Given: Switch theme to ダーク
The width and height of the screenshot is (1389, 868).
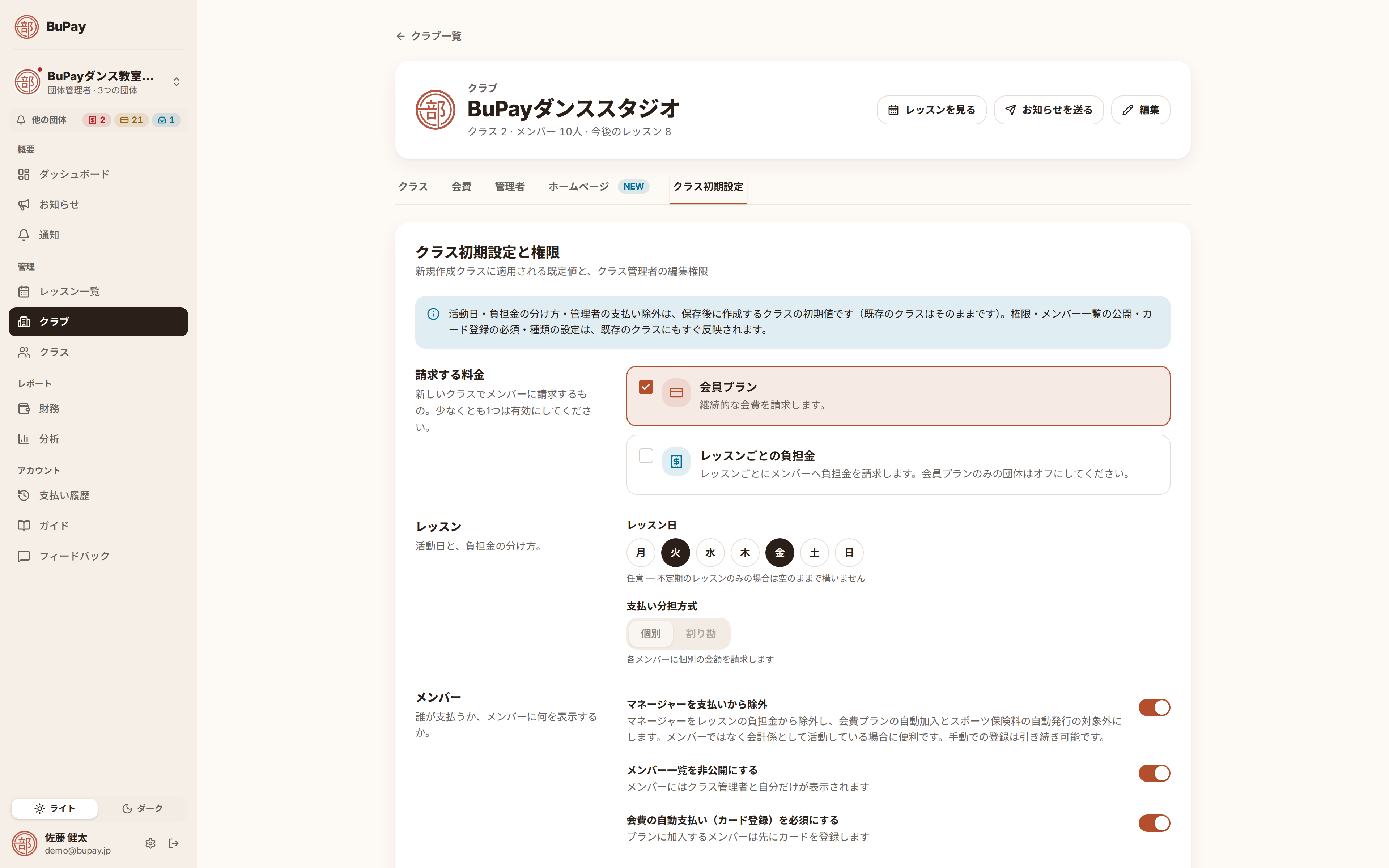Looking at the screenshot, I should pos(143,808).
